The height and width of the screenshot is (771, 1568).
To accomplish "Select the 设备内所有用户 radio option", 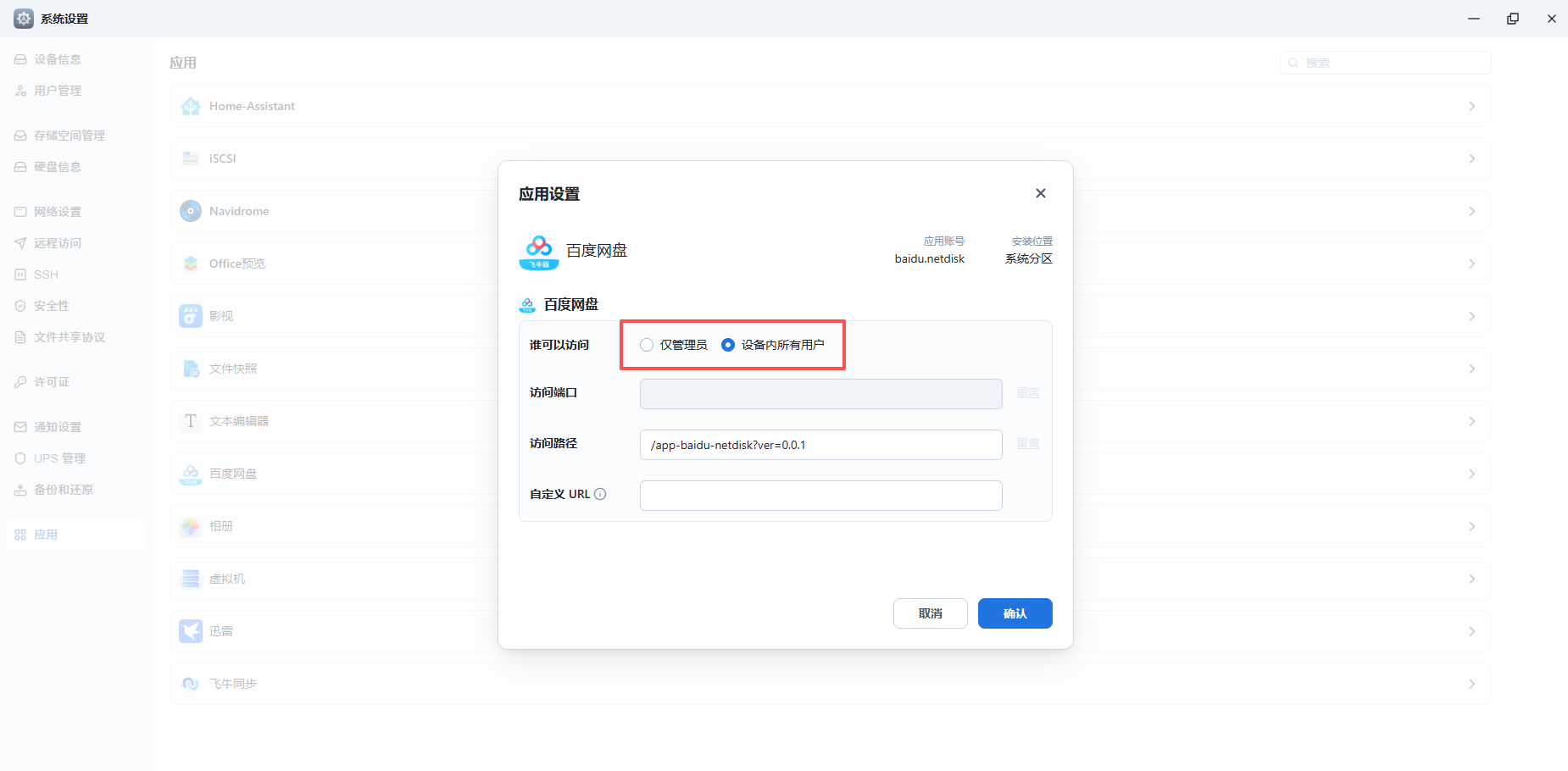I will pyautogui.click(x=728, y=345).
